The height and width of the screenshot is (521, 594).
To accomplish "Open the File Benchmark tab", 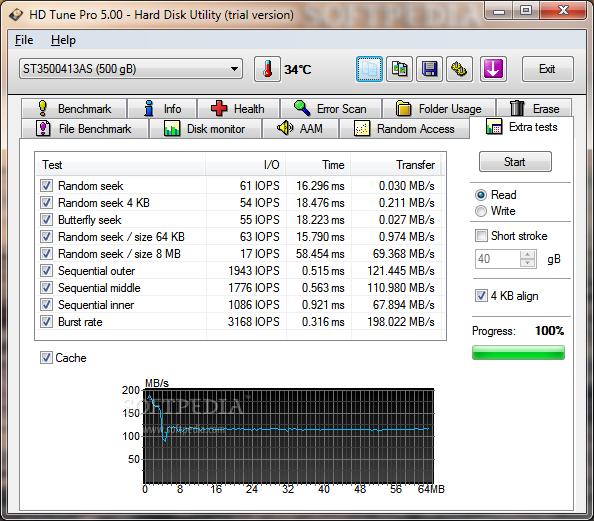I will pos(84,129).
